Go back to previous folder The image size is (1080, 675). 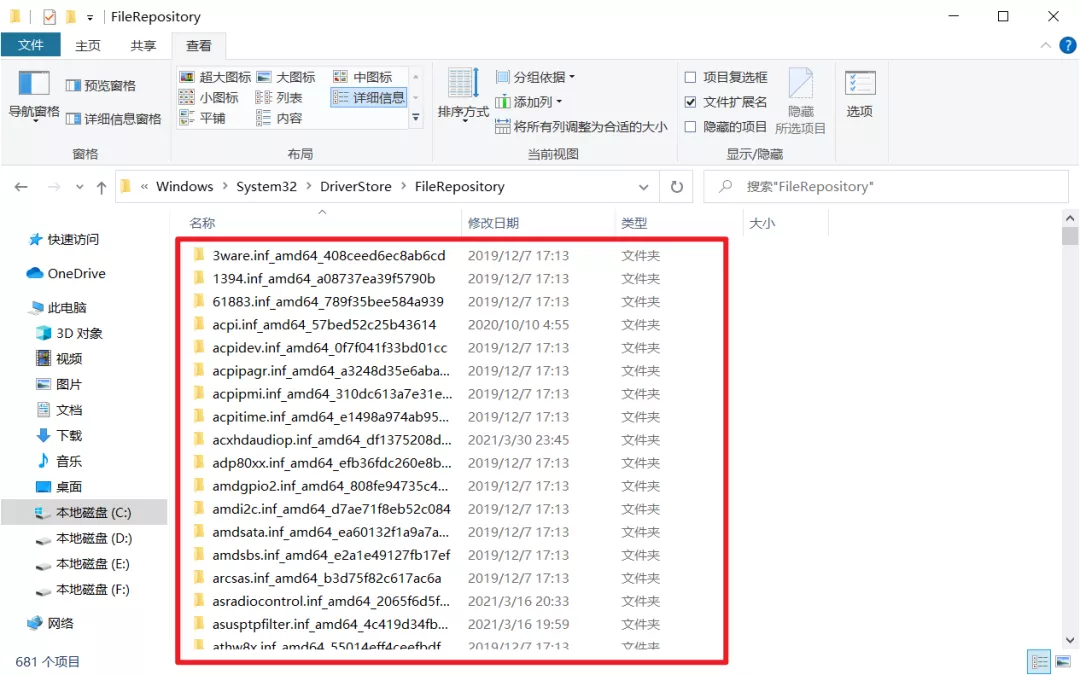[21, 187]
